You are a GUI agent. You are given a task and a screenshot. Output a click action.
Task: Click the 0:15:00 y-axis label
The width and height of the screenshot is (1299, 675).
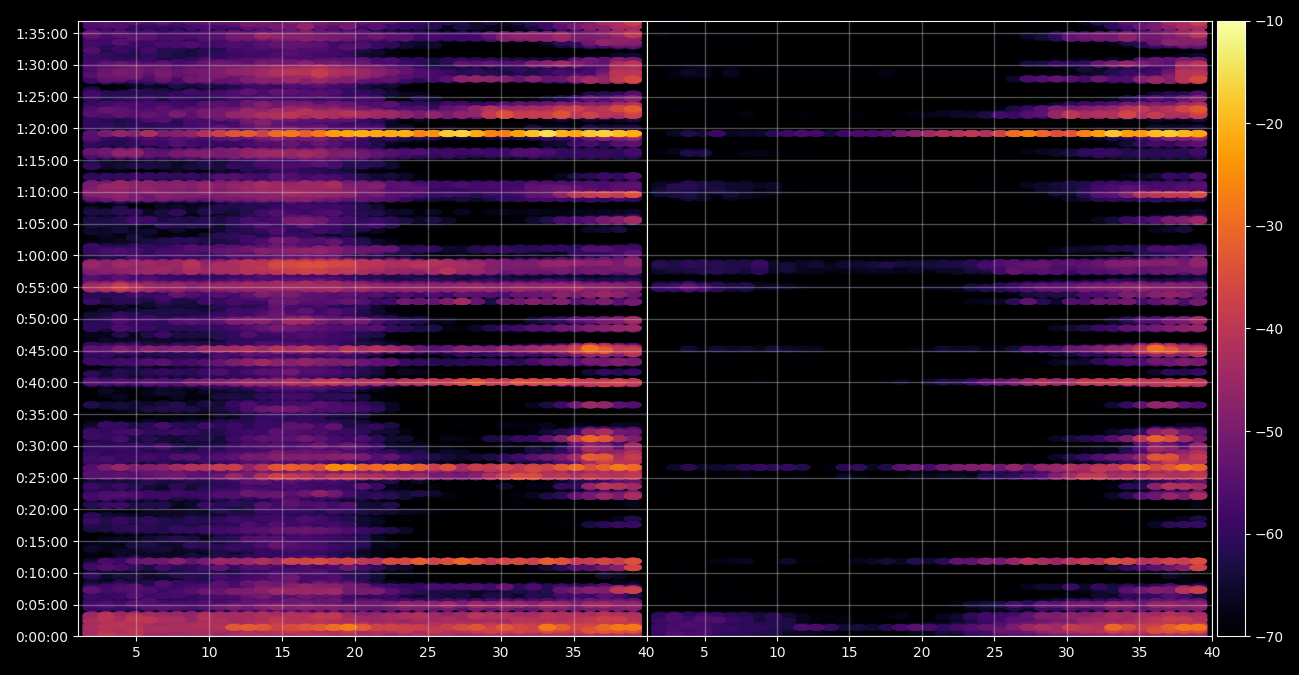42,542
